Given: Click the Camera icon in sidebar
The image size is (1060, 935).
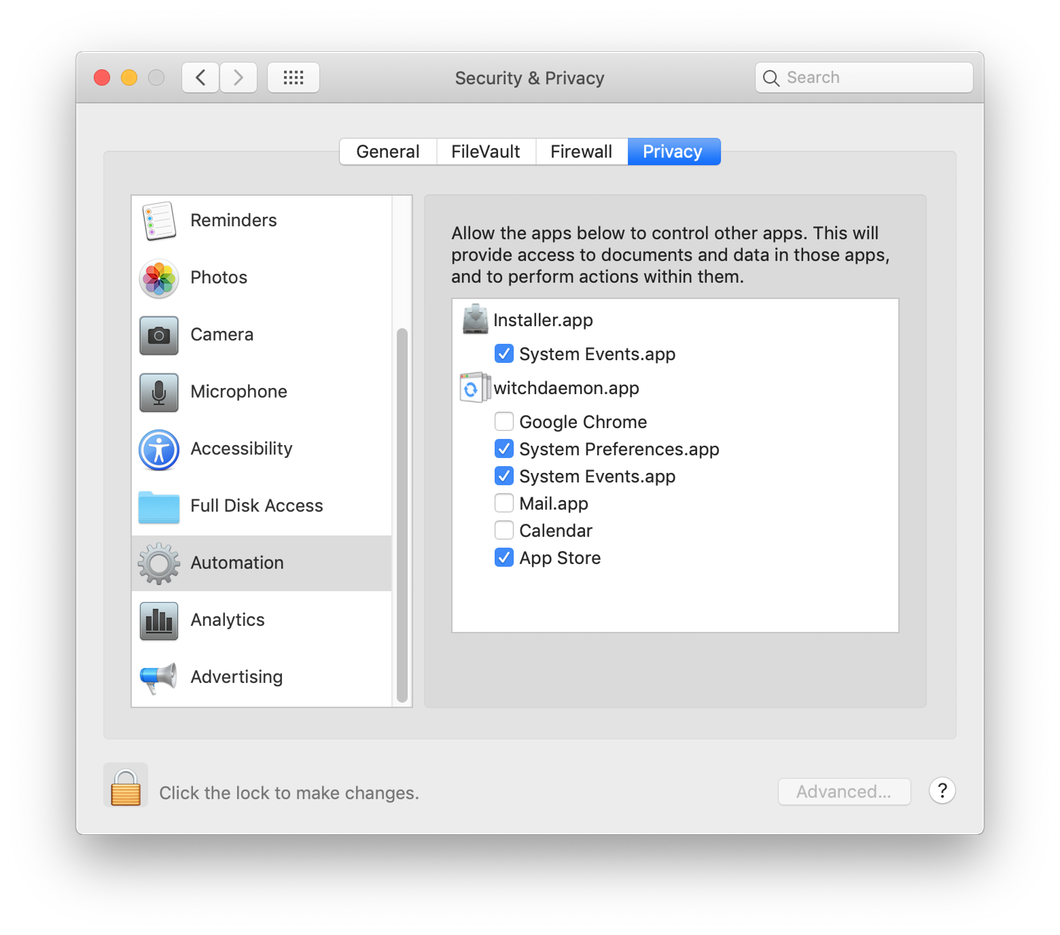Looking at the screenshot, I should [159, 335].
